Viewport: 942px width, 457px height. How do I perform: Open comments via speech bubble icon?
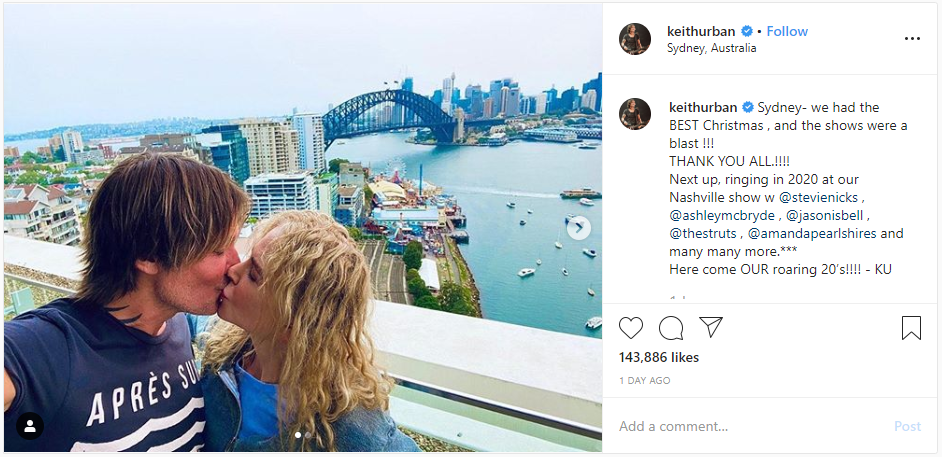tap(670, 328)
